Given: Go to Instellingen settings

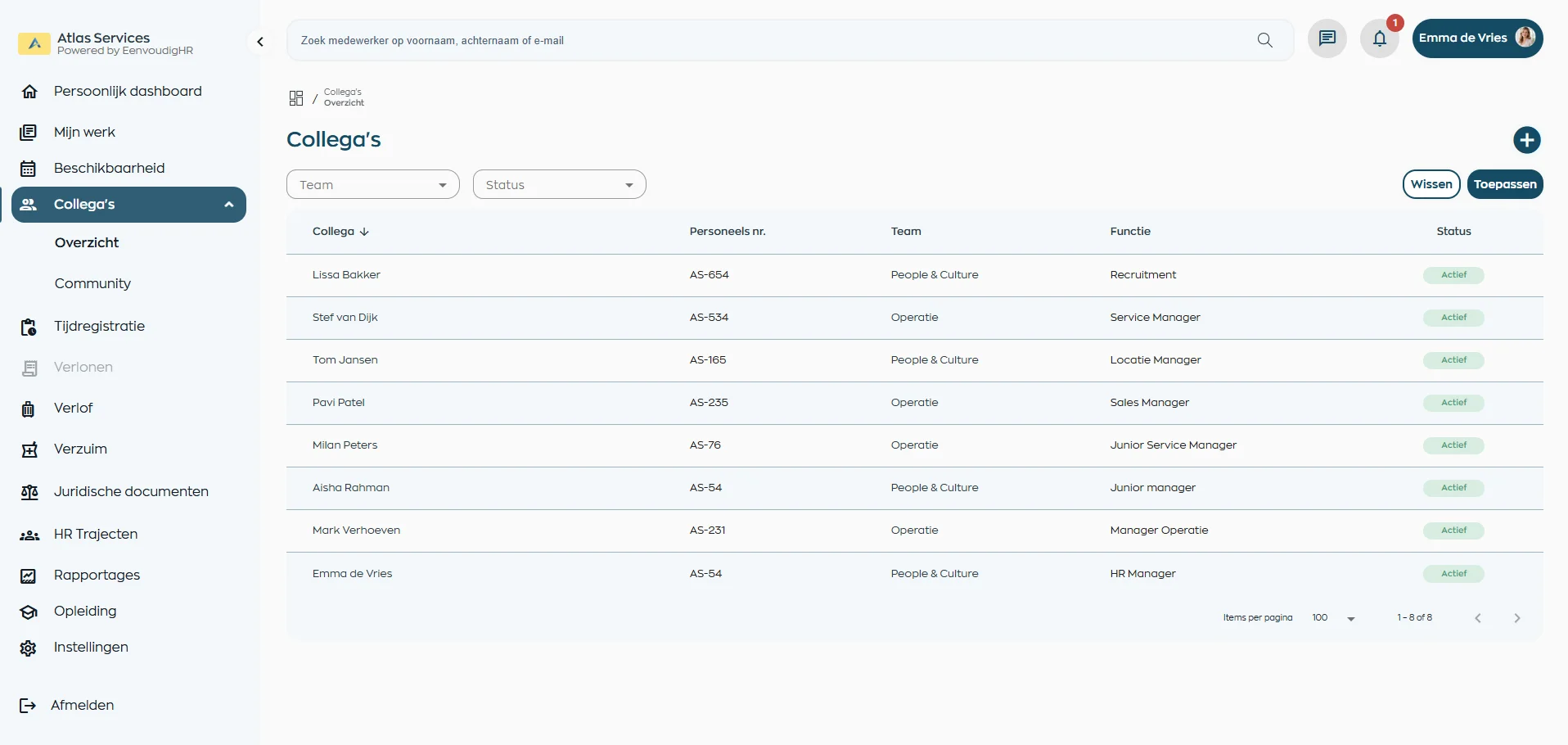Looking at the screenshot, I should [x=91, y=648].
